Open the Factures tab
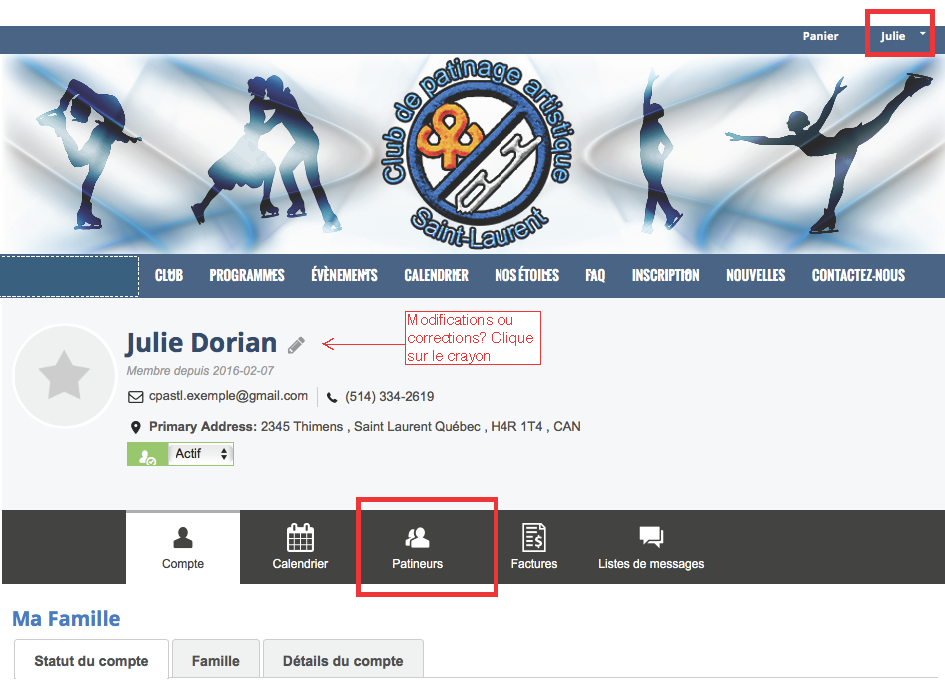Viewport: 945px width, 690px height. coord(534,547)
